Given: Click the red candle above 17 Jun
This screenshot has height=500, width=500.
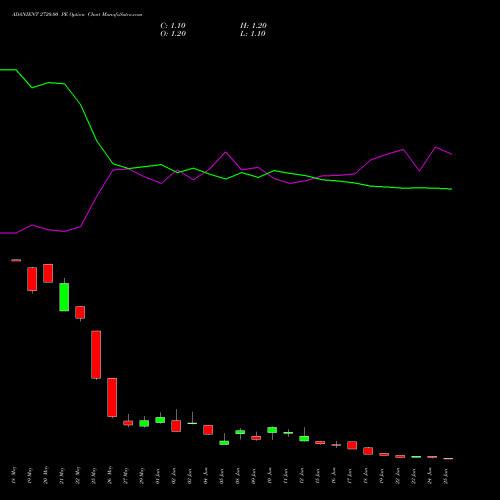Looking at the screenshot, I should point(352,445).
